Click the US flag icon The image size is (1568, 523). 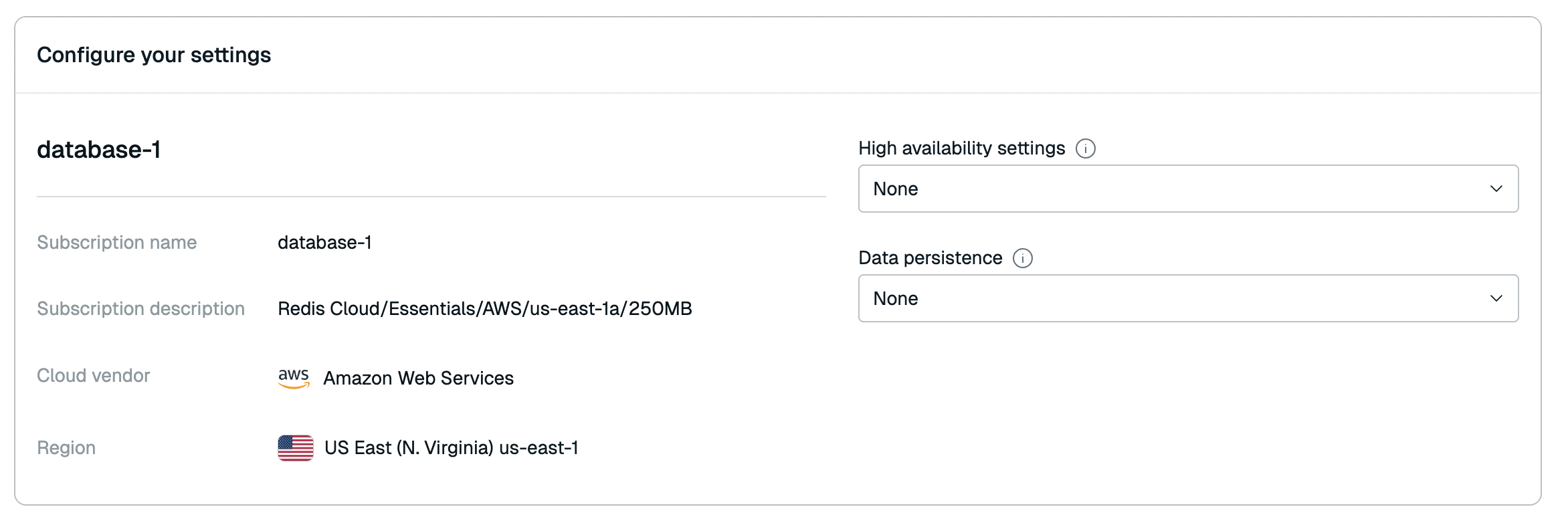[x=296, y=448]
